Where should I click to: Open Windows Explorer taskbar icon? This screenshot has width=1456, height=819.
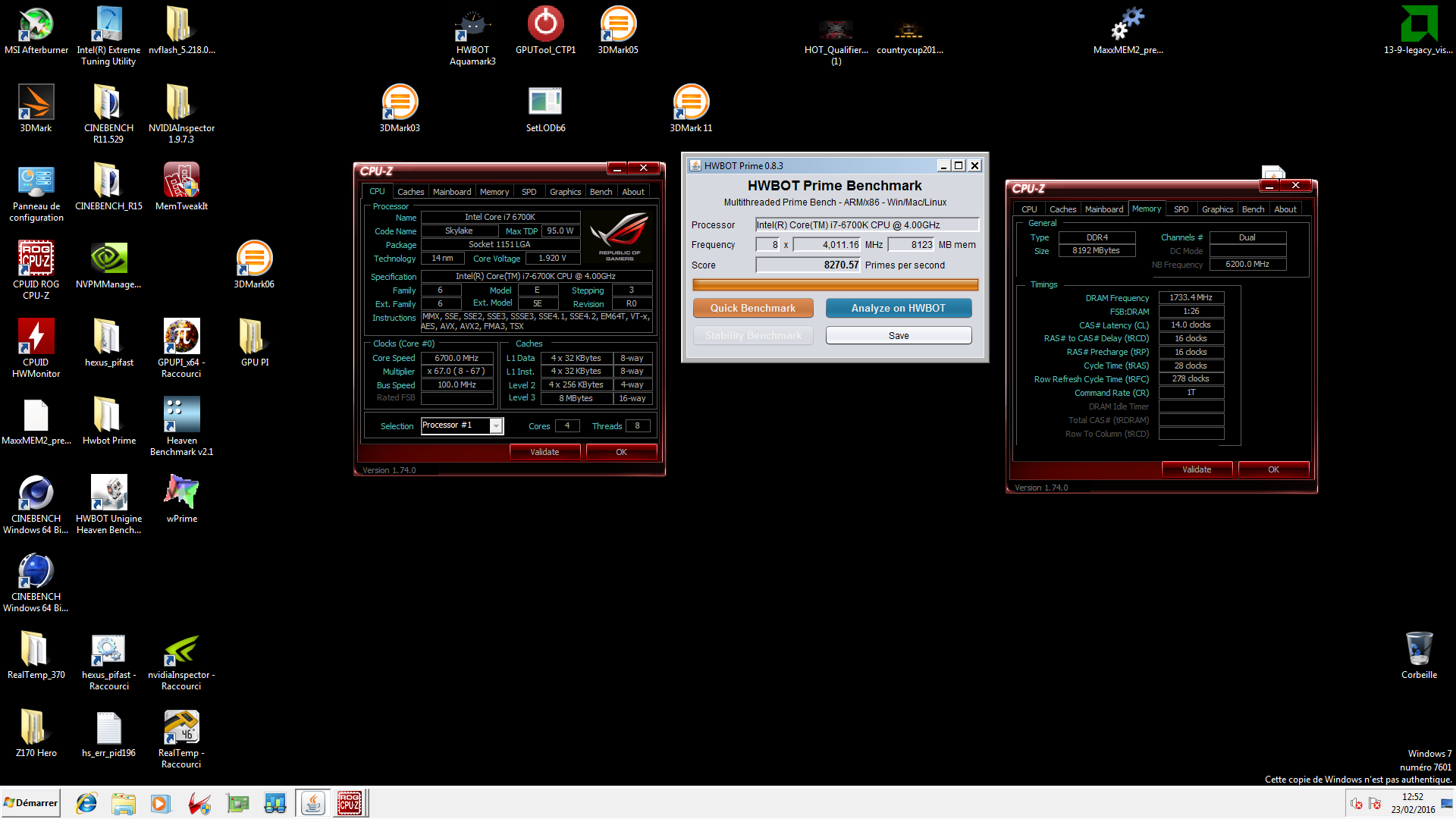point(123,803)
